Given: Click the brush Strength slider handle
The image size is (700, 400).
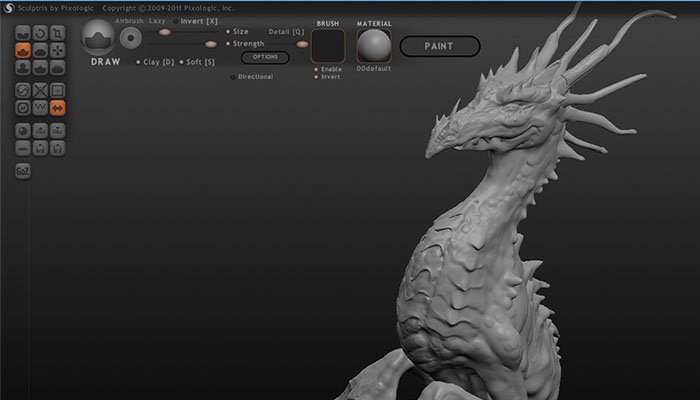Looking at the screenshot, I should 211,44.
